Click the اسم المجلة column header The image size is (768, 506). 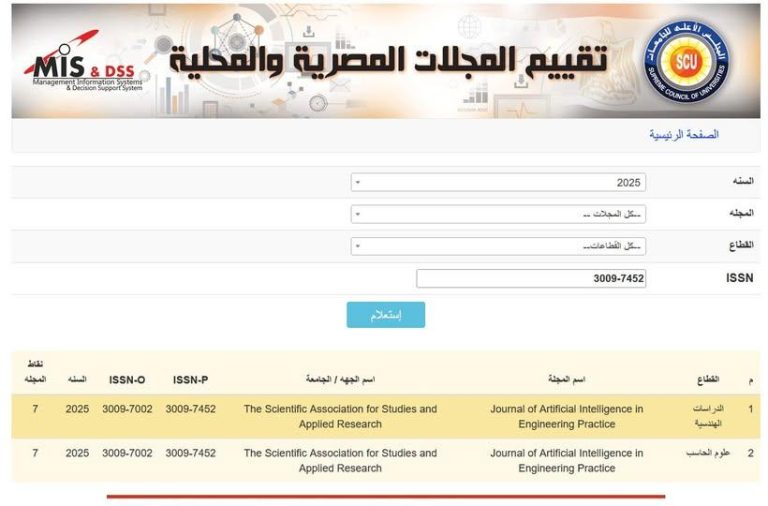tap(566, 380)
